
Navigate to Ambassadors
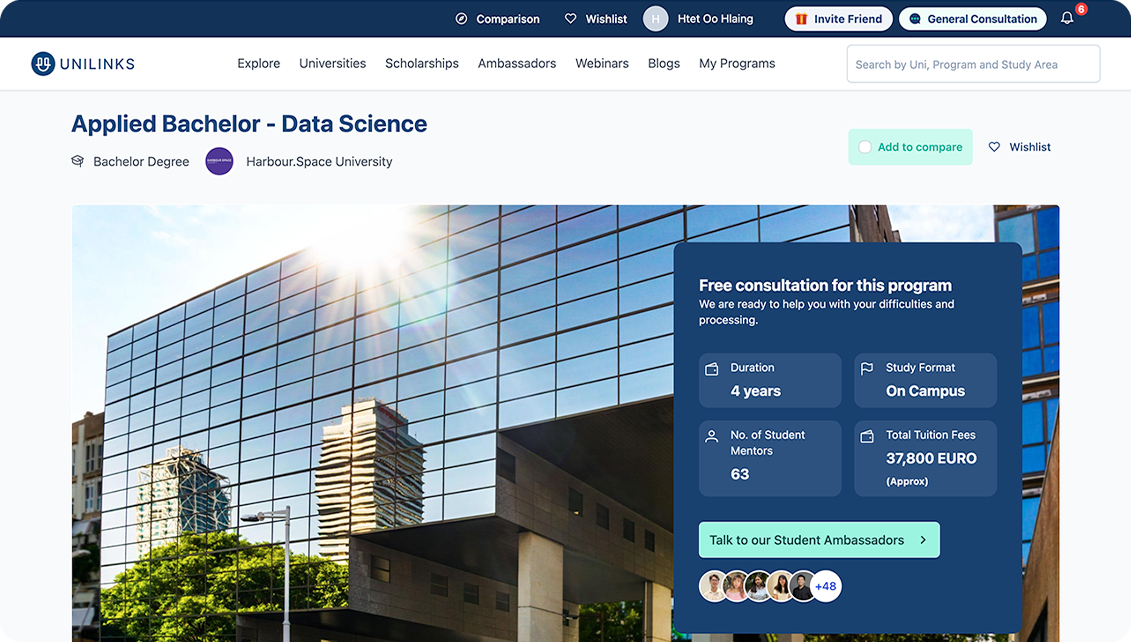pyautogui.click(x=516, y=63)
